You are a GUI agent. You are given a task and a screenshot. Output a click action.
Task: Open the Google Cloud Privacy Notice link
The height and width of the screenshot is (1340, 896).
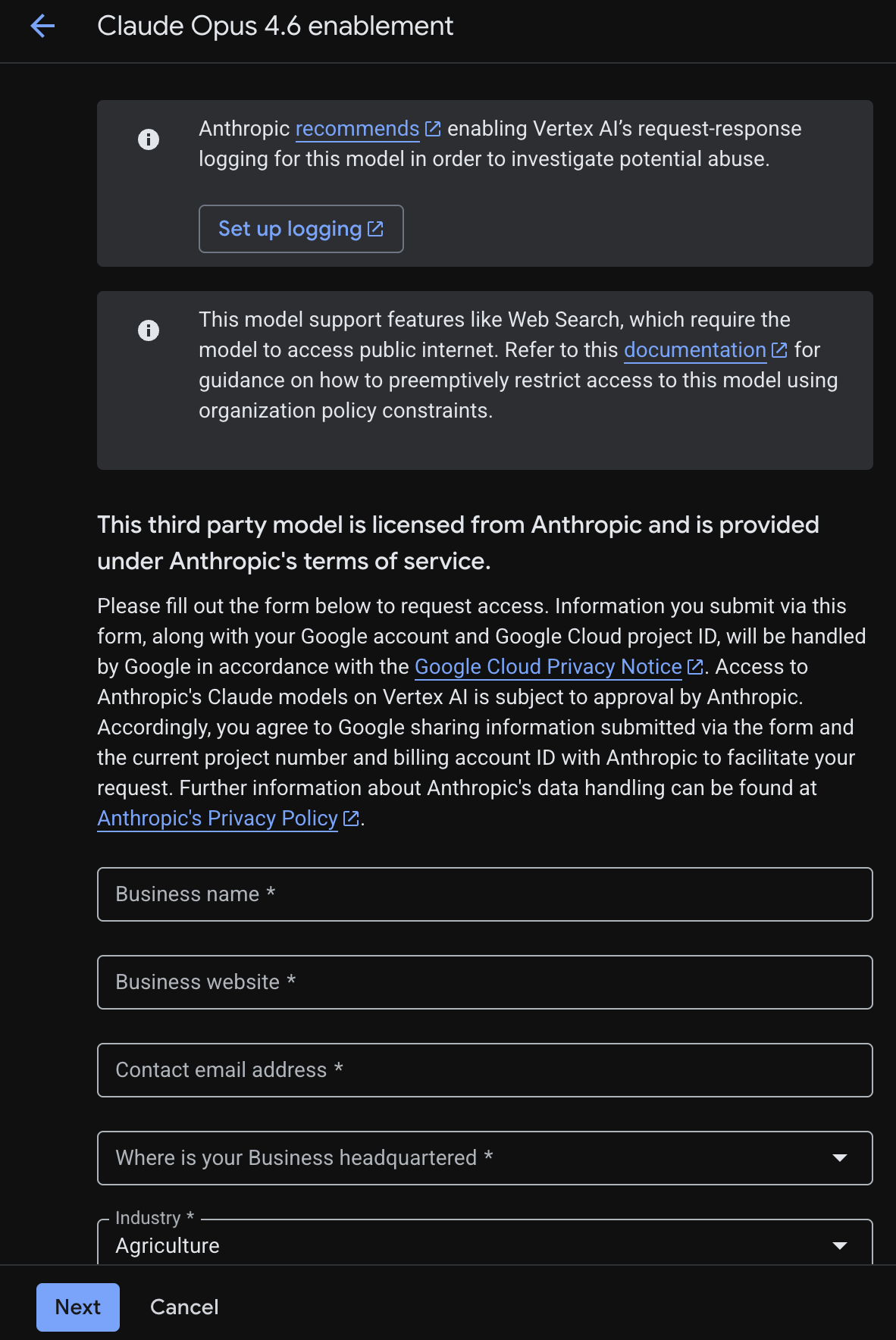point(548,667)
